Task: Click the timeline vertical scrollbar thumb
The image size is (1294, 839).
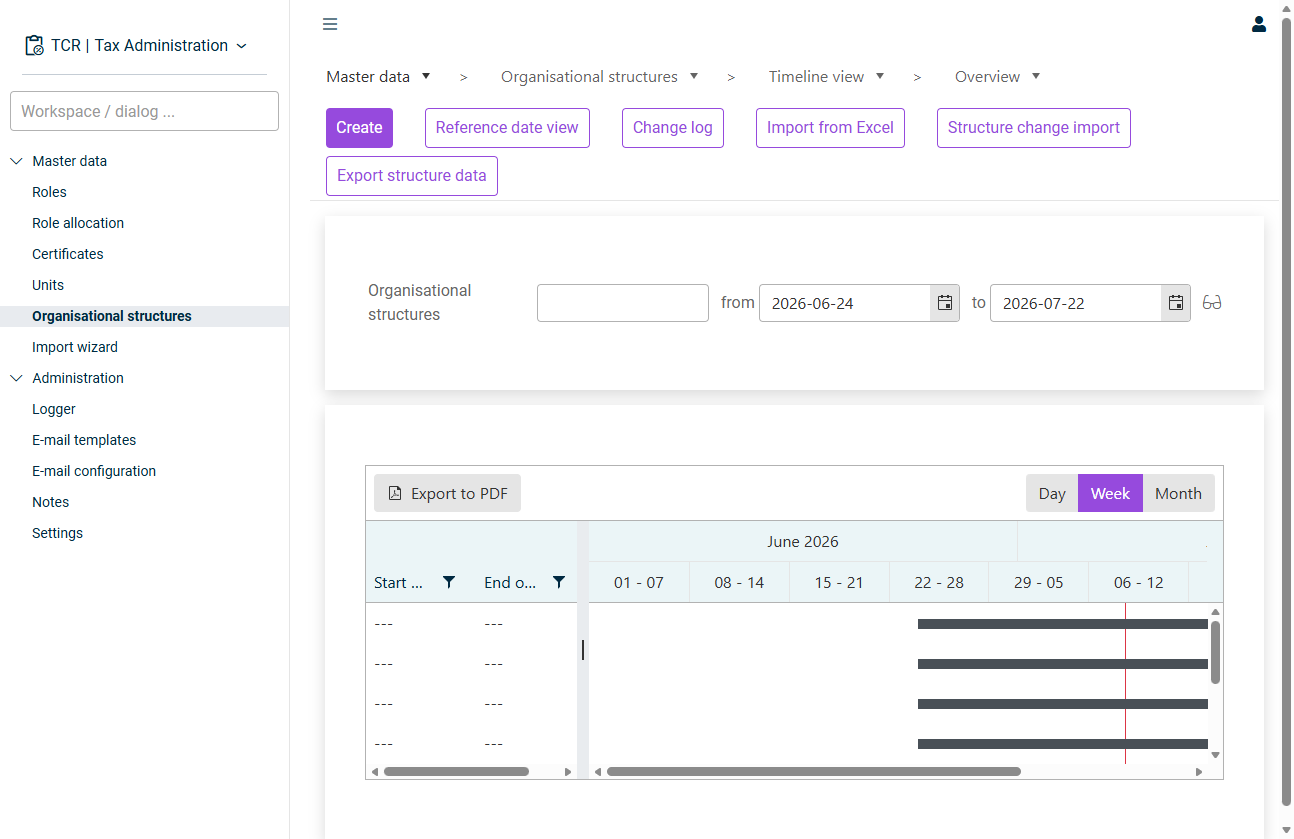Action: click(1215, 653)
